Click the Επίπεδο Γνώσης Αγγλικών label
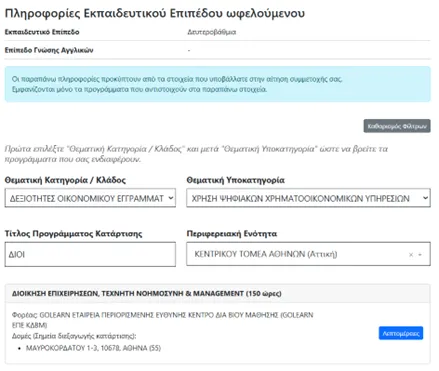Image resolution: width=439 pixels, height=371 pixels. pos(49,50)
